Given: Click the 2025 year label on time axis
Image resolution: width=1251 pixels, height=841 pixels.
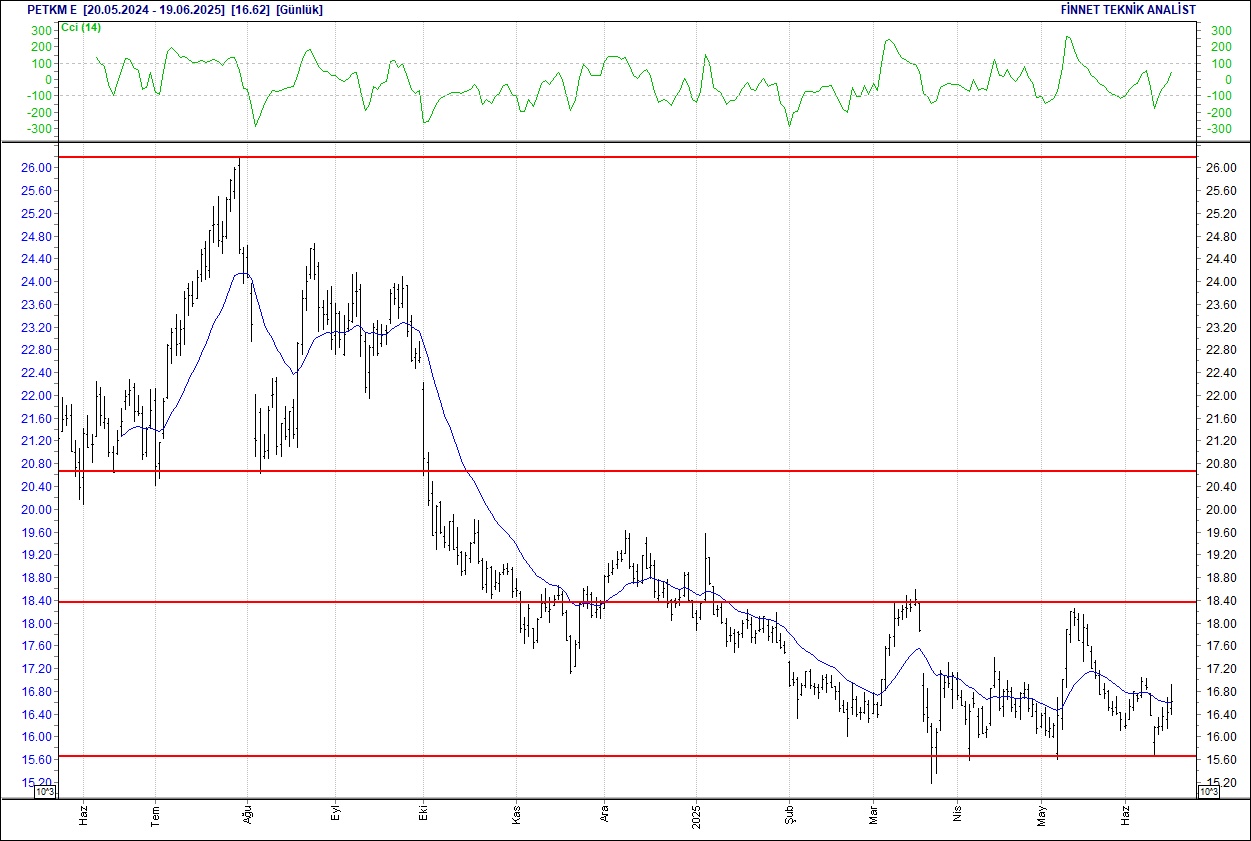Looking at the screenshot, I should [697, 816].
